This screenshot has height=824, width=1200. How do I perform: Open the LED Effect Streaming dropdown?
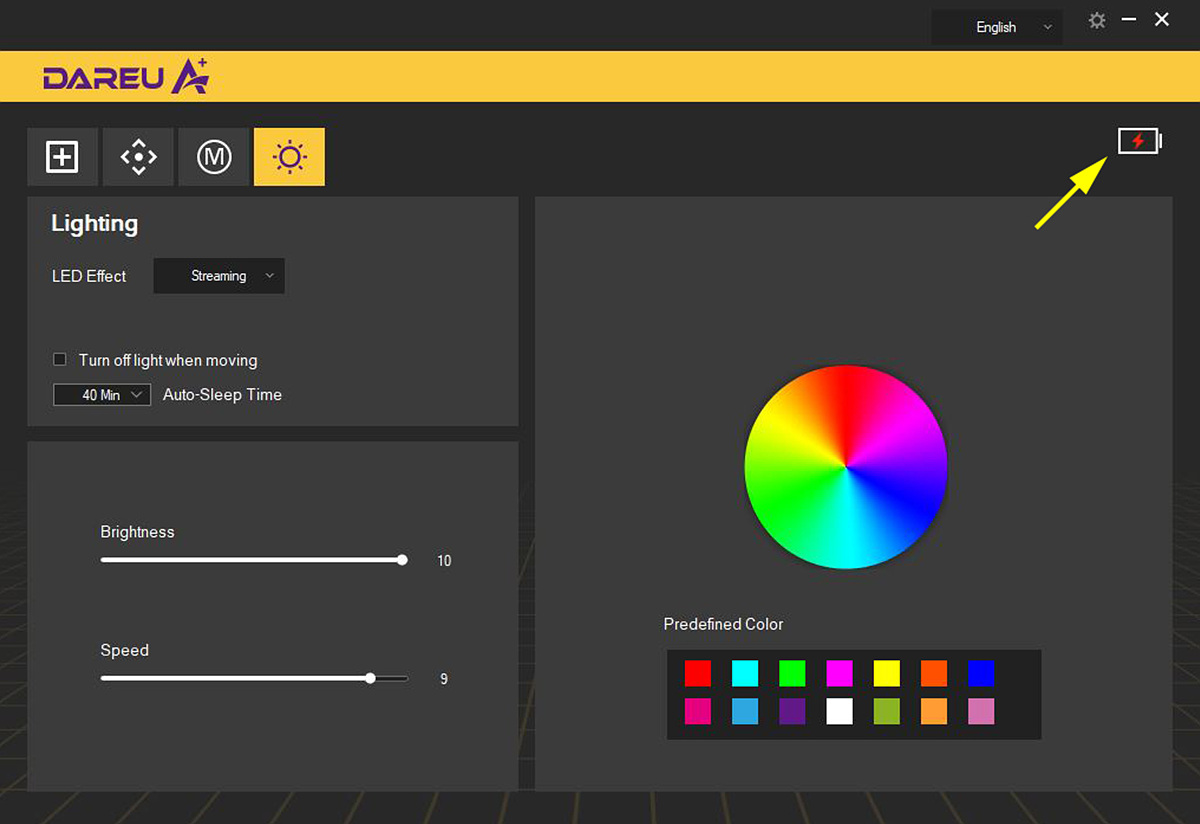pyautogui.click(x=219, y=276)
